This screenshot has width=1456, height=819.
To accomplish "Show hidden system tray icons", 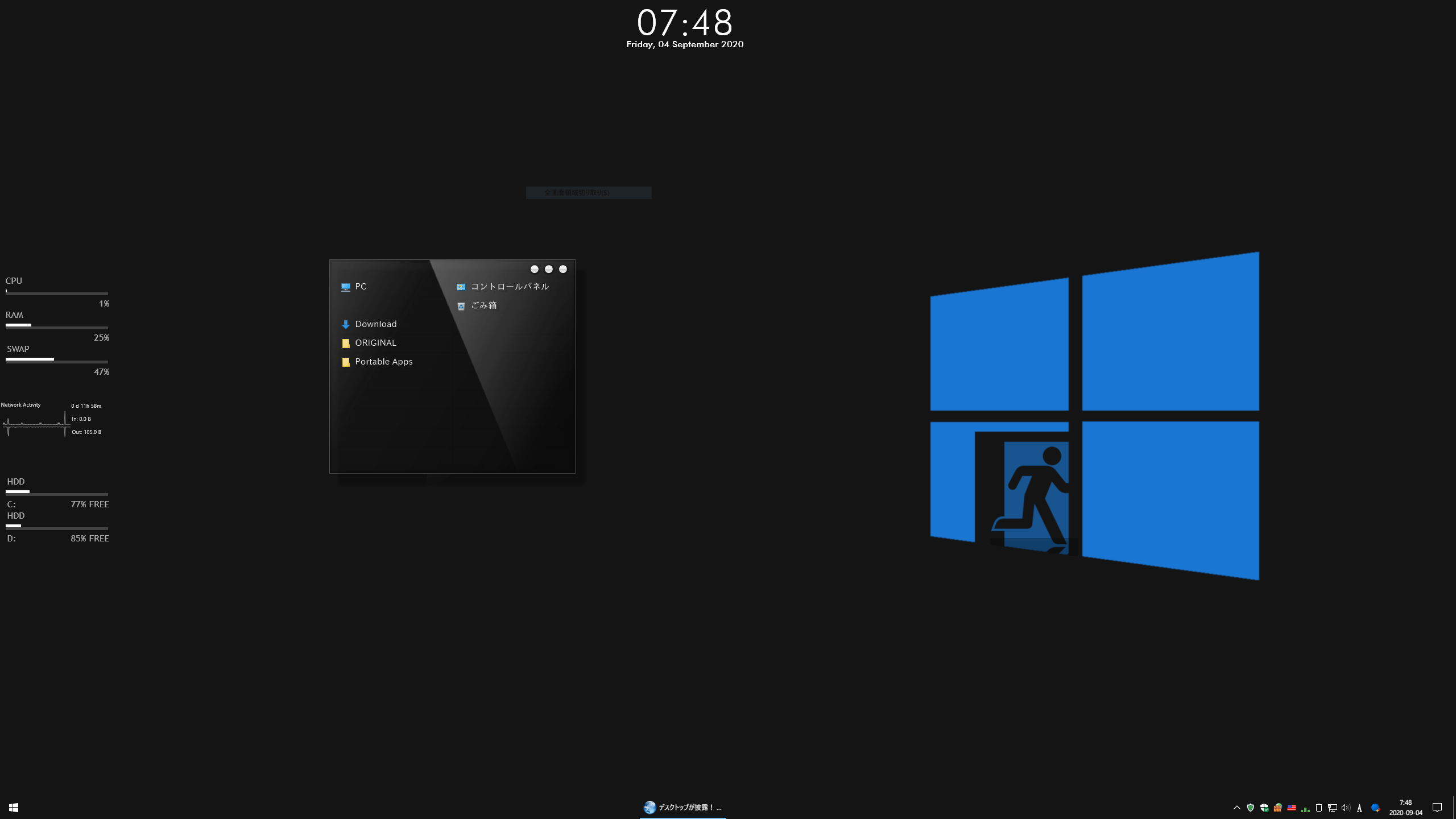I will point(1237,808).
